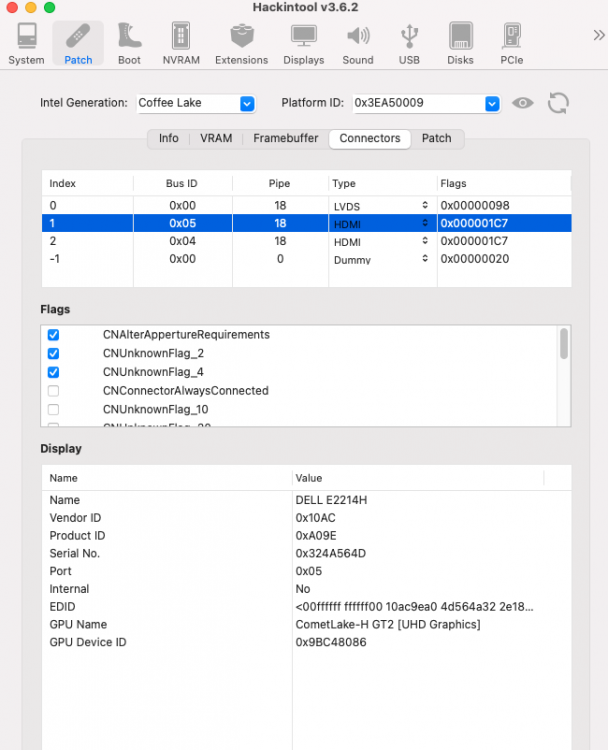
Task: Select GPU Name row CometLake-H GT2
Action: [306, 624]
